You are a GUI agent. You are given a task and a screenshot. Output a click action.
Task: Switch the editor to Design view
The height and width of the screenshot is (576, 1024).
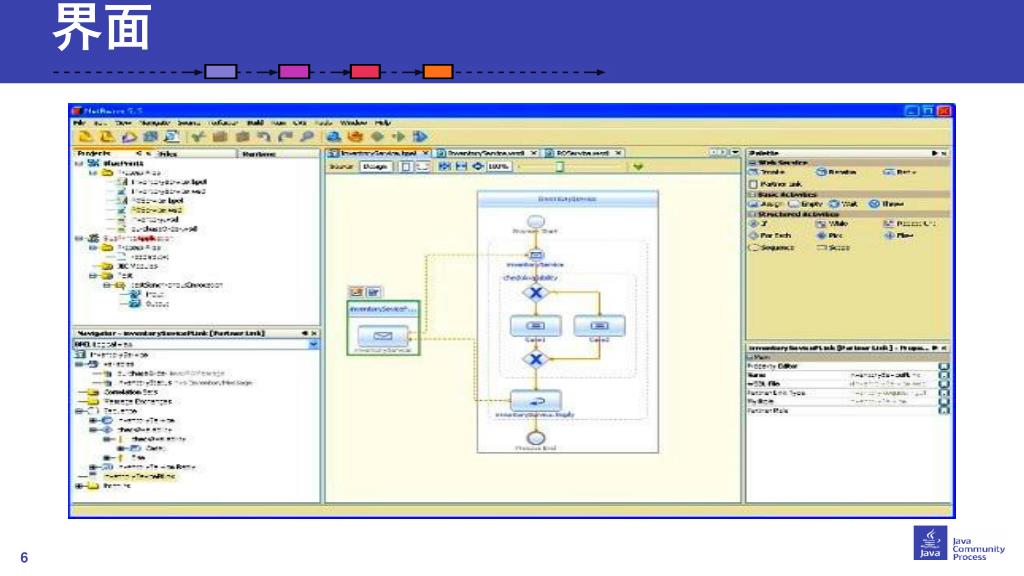[x=374, y=166]
